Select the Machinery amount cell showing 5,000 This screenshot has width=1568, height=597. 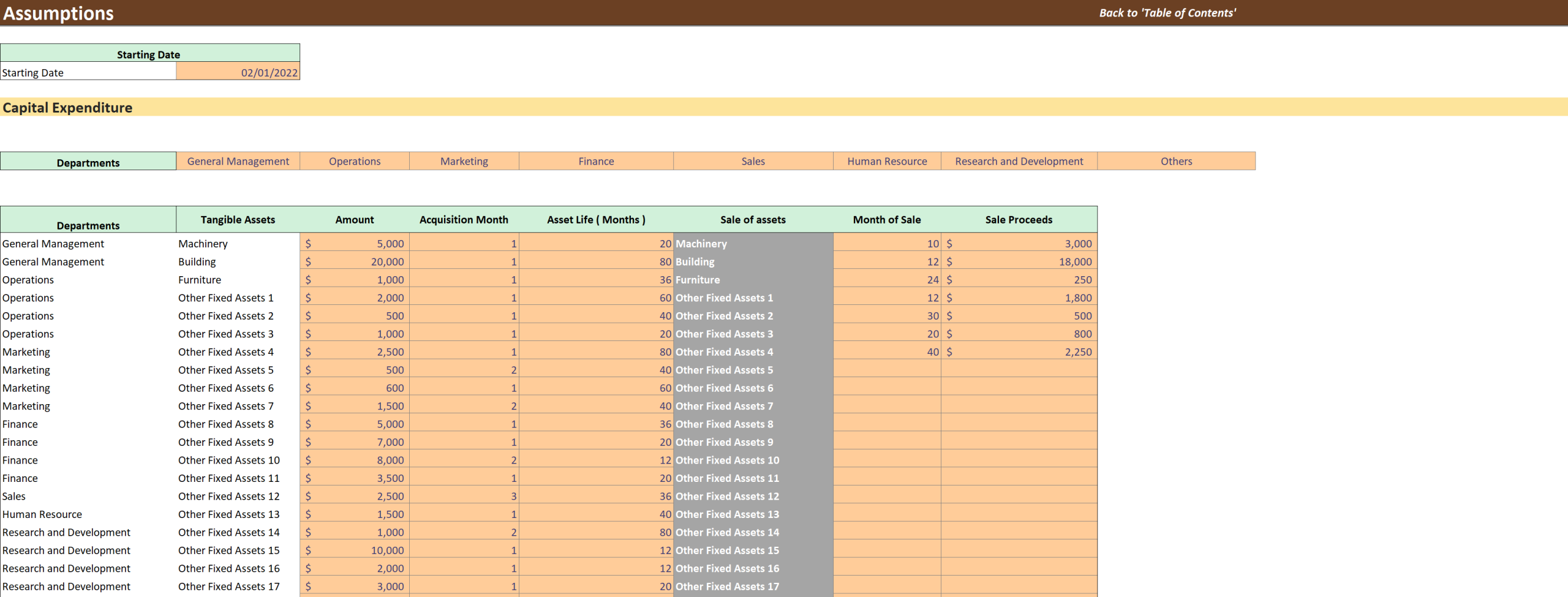(x=354, y=244)
